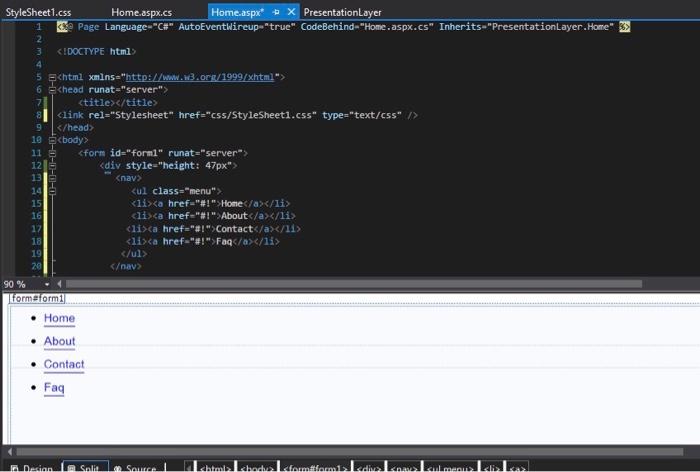Click the tag navigator left arrow
The image size is (700, 472).
(x=189, y=468)
